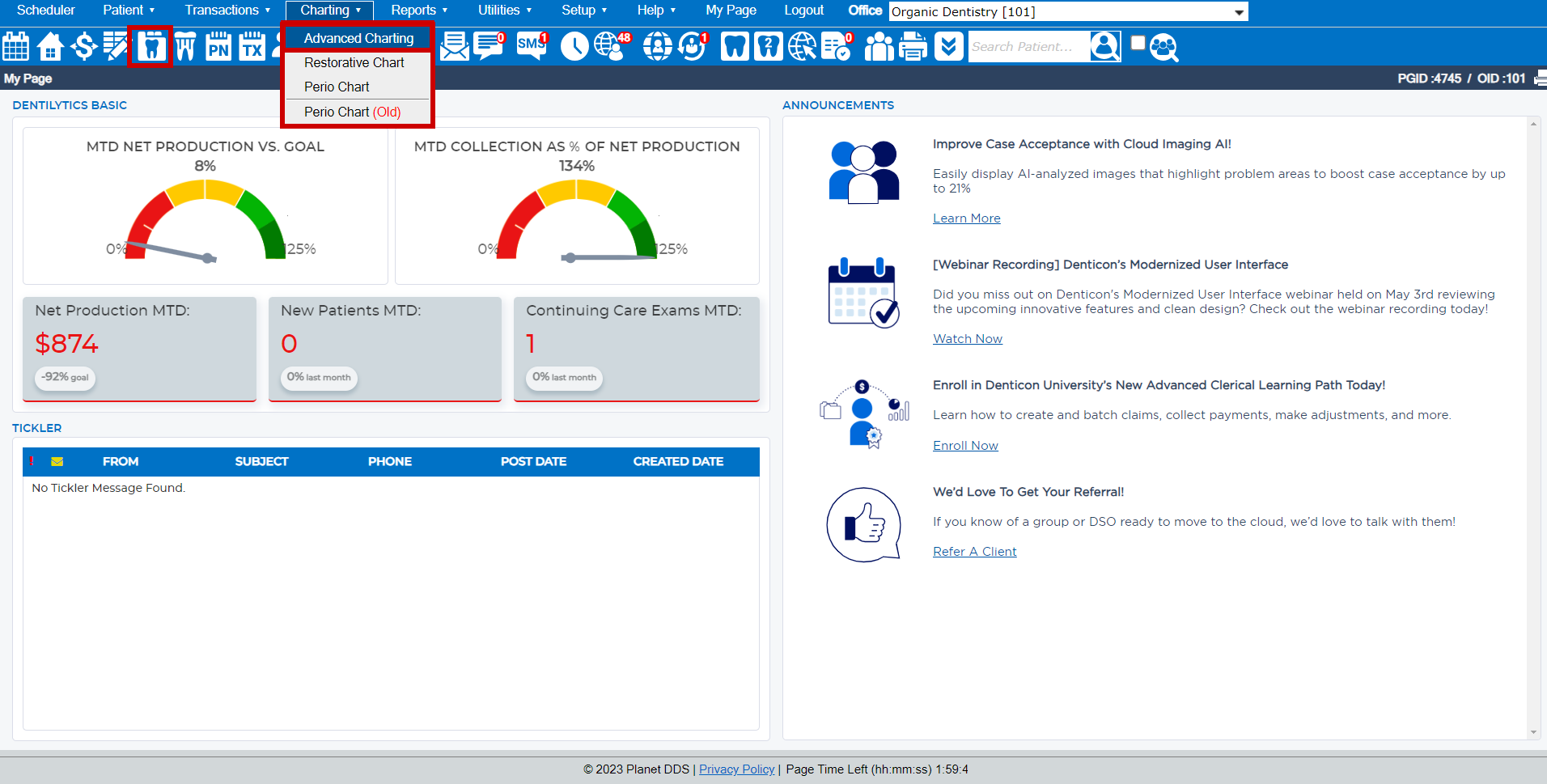1547x784 pixels.
Task: Click the SMS messages icon showing 1 notification
Action: (530, 46)
